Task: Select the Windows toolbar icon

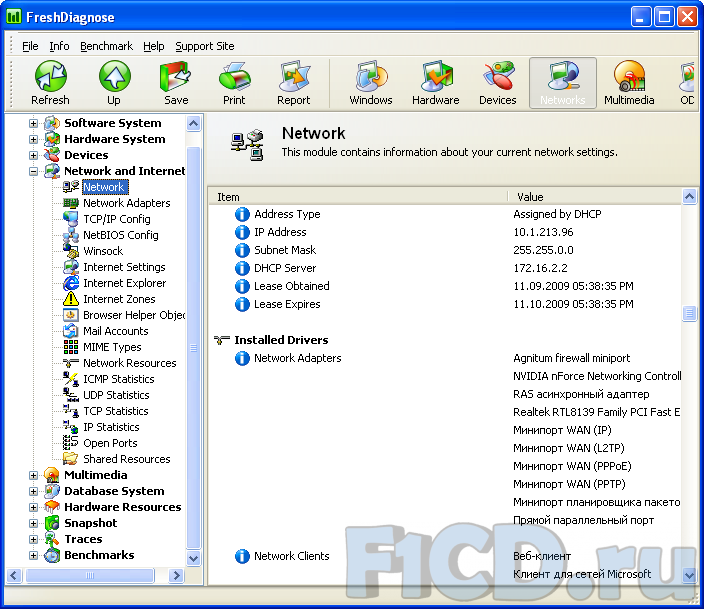Action: tap(371, 84)
